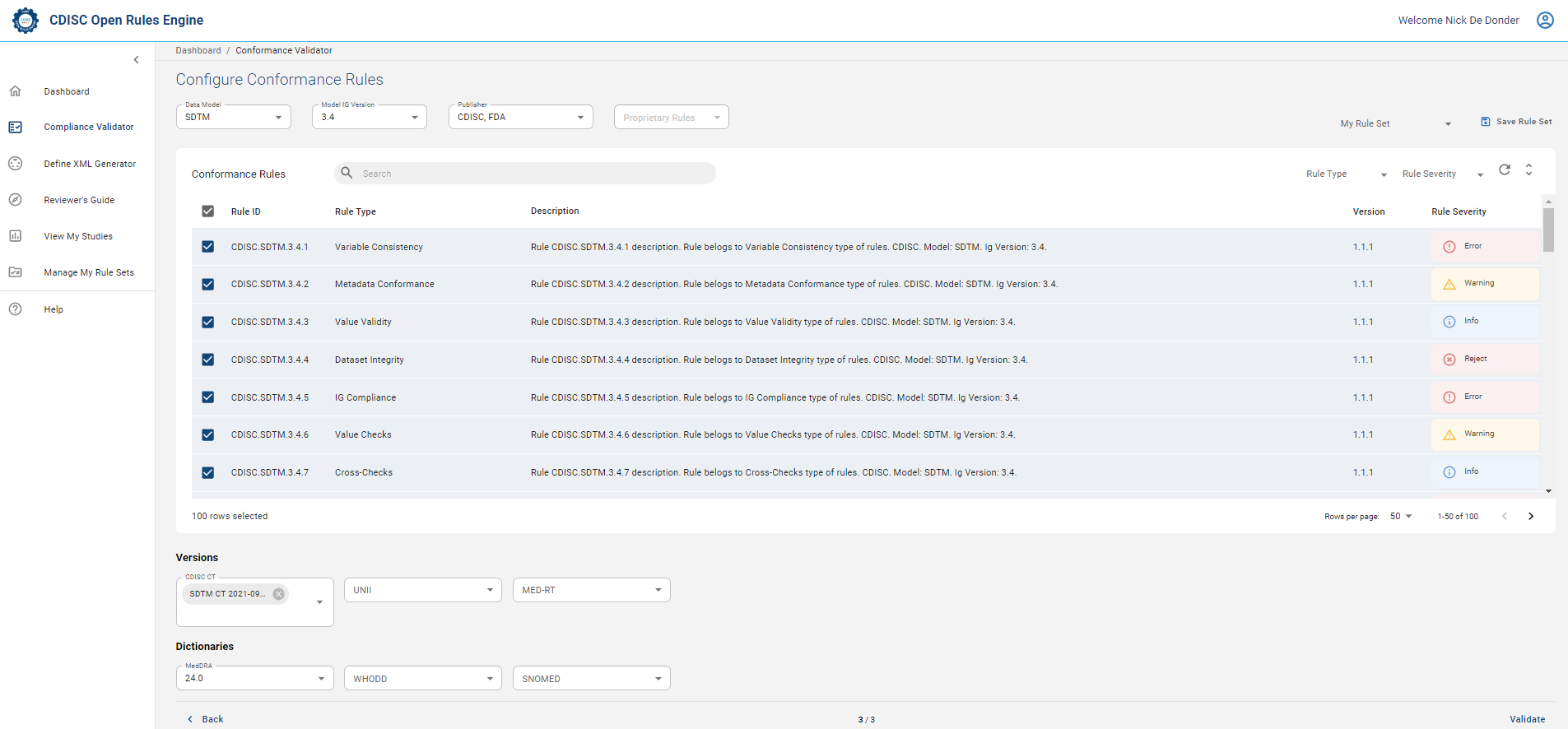Go to previous page of rules
The width and height of the screenshot is (1568, 729).
click(1505, 516)
